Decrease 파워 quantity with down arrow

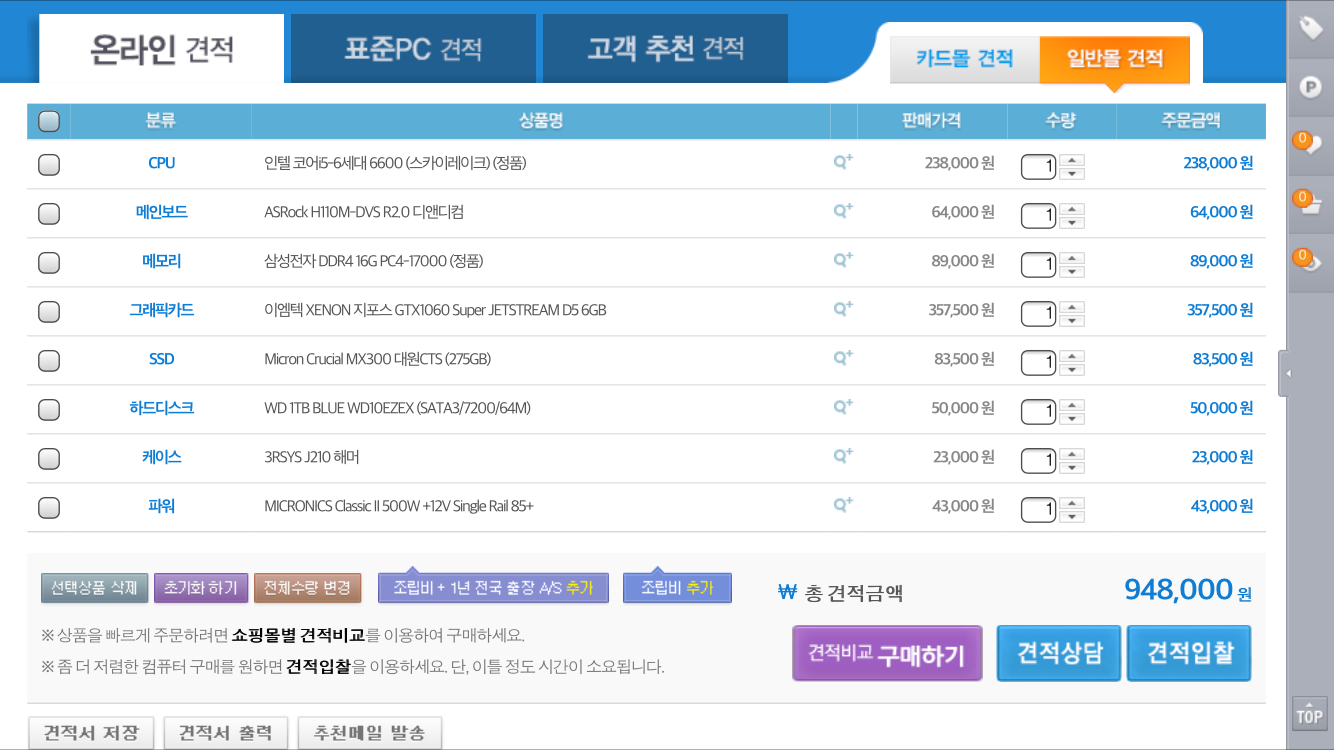coord(1072,517)
